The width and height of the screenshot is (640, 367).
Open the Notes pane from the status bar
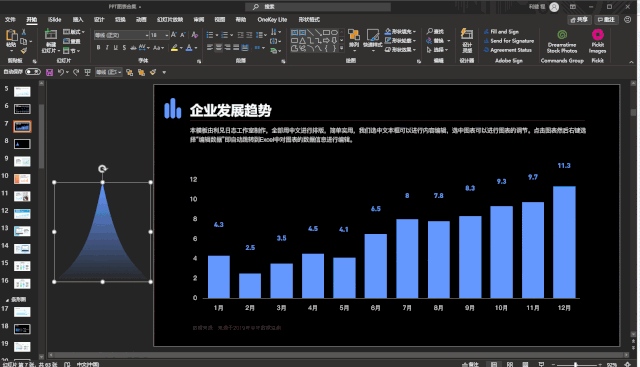(470, 364)
